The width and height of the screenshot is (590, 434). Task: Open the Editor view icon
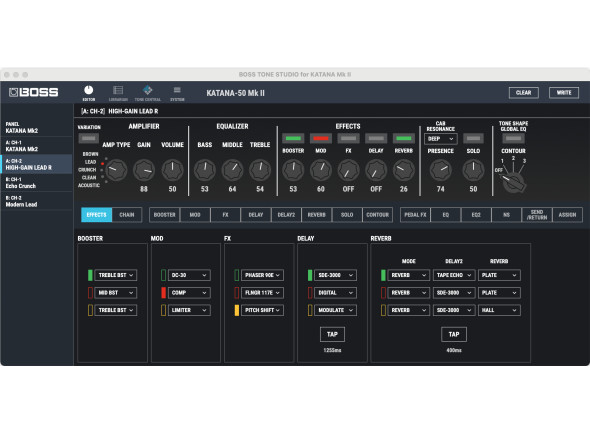(x=88, y=93)
